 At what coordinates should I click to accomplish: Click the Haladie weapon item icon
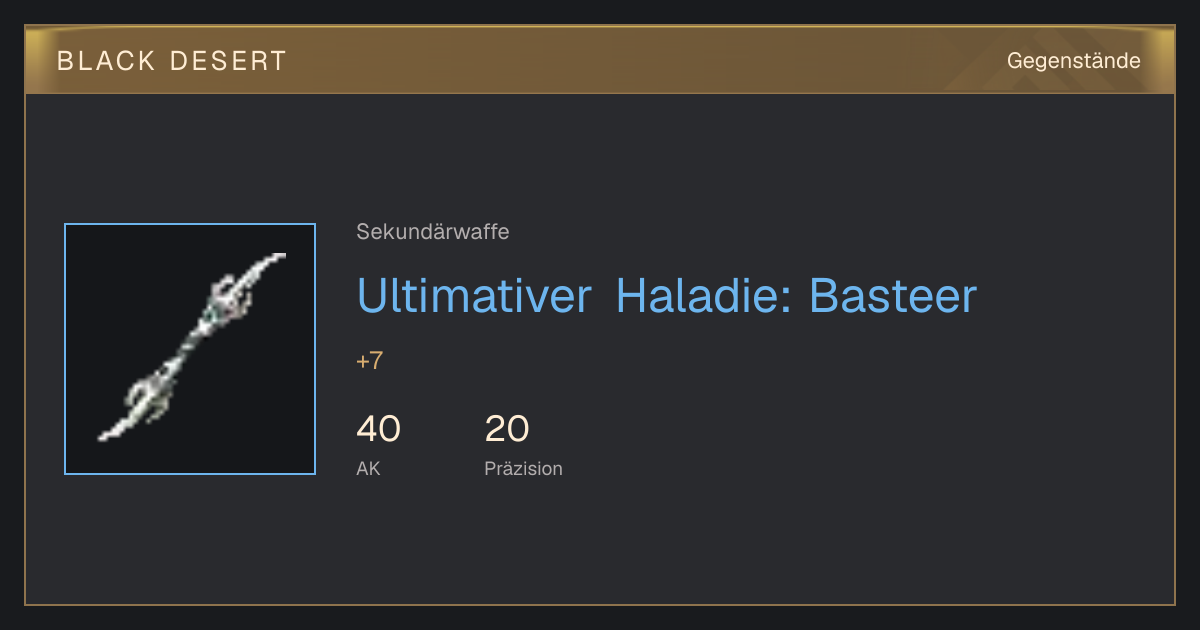coord(190,349)
